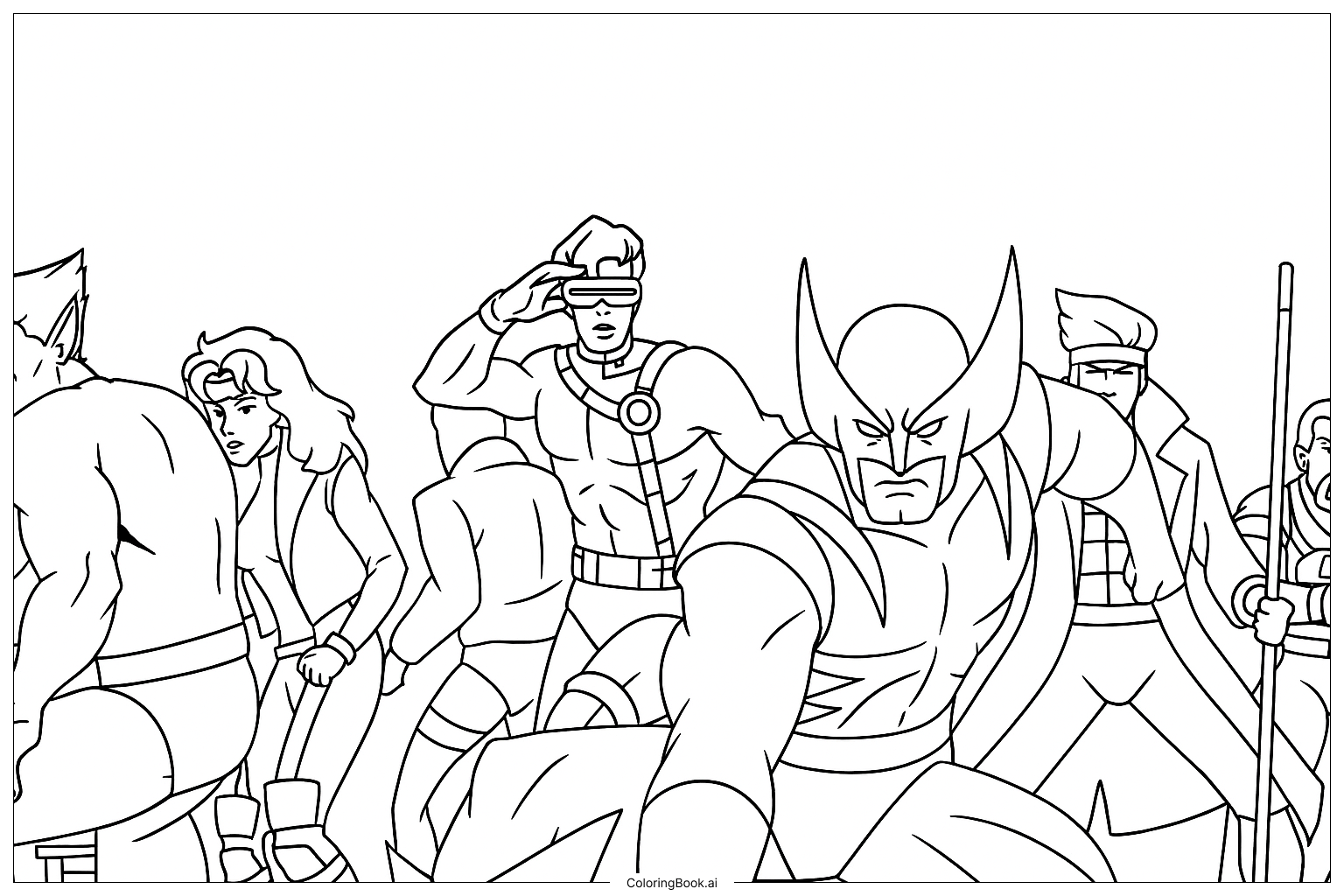The height and width of the screenshot is (896, 1344).
Task: Click the ColoringBook.ai text at the bottom
Action: pos(672,883)
